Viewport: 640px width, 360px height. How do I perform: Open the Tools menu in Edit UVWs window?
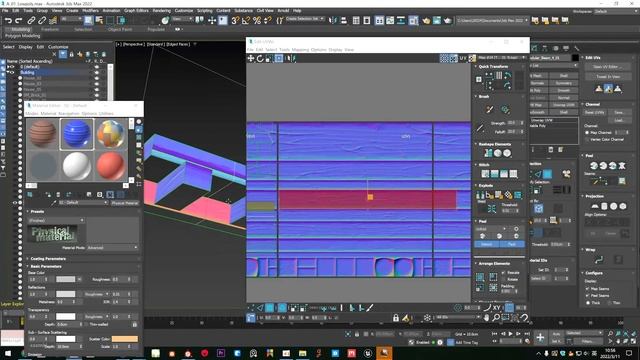(x=284, y=49)
